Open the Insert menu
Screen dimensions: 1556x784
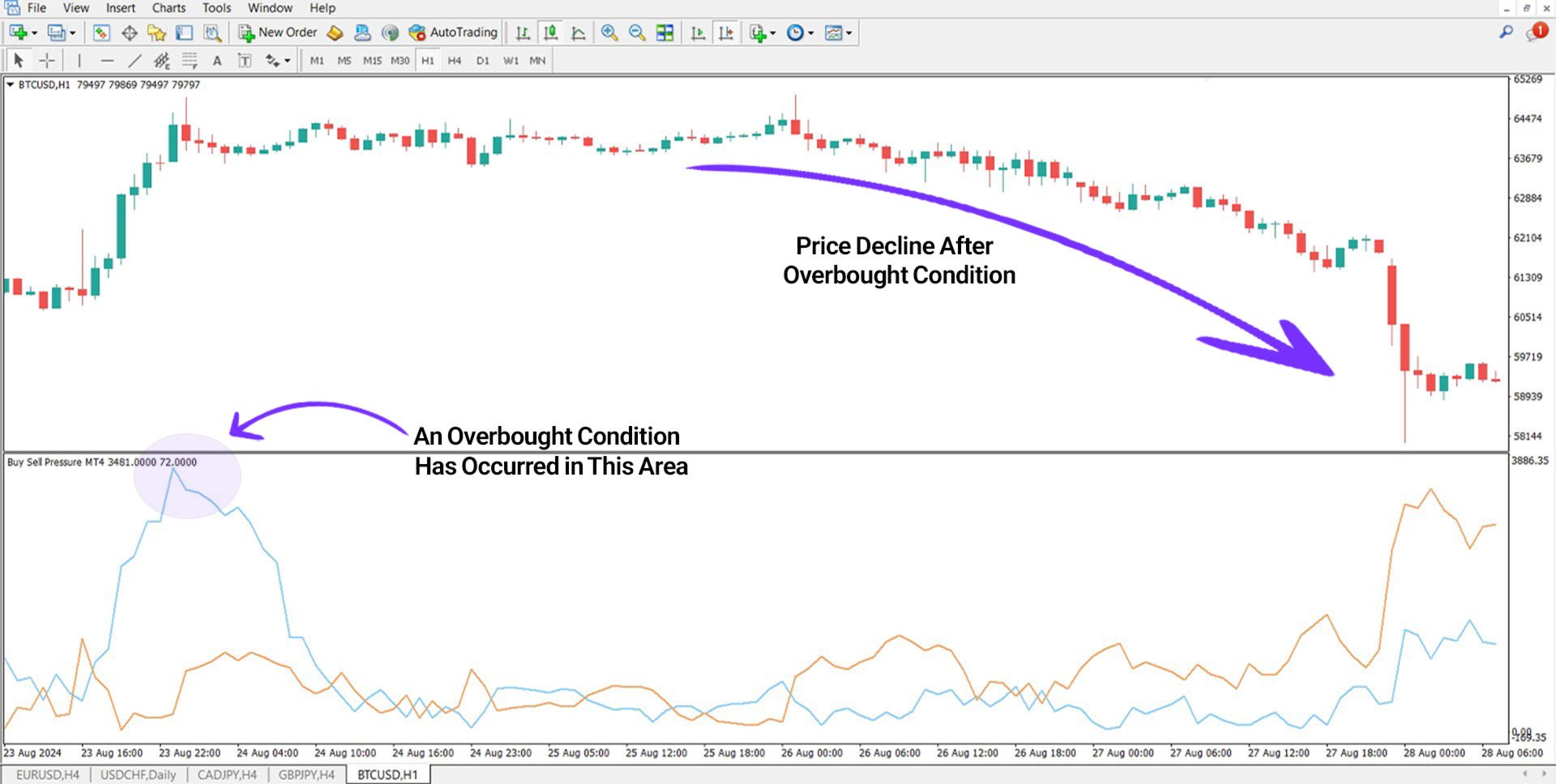(121, 8)
